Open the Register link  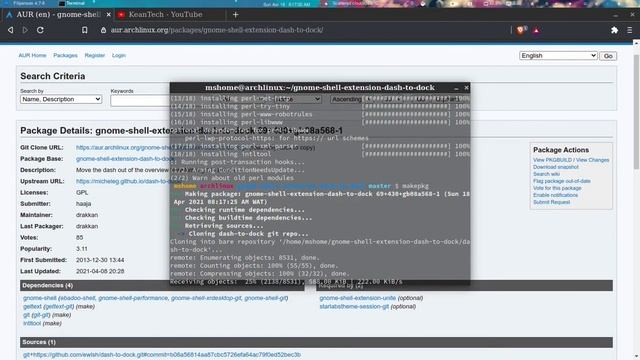(95, 56)
